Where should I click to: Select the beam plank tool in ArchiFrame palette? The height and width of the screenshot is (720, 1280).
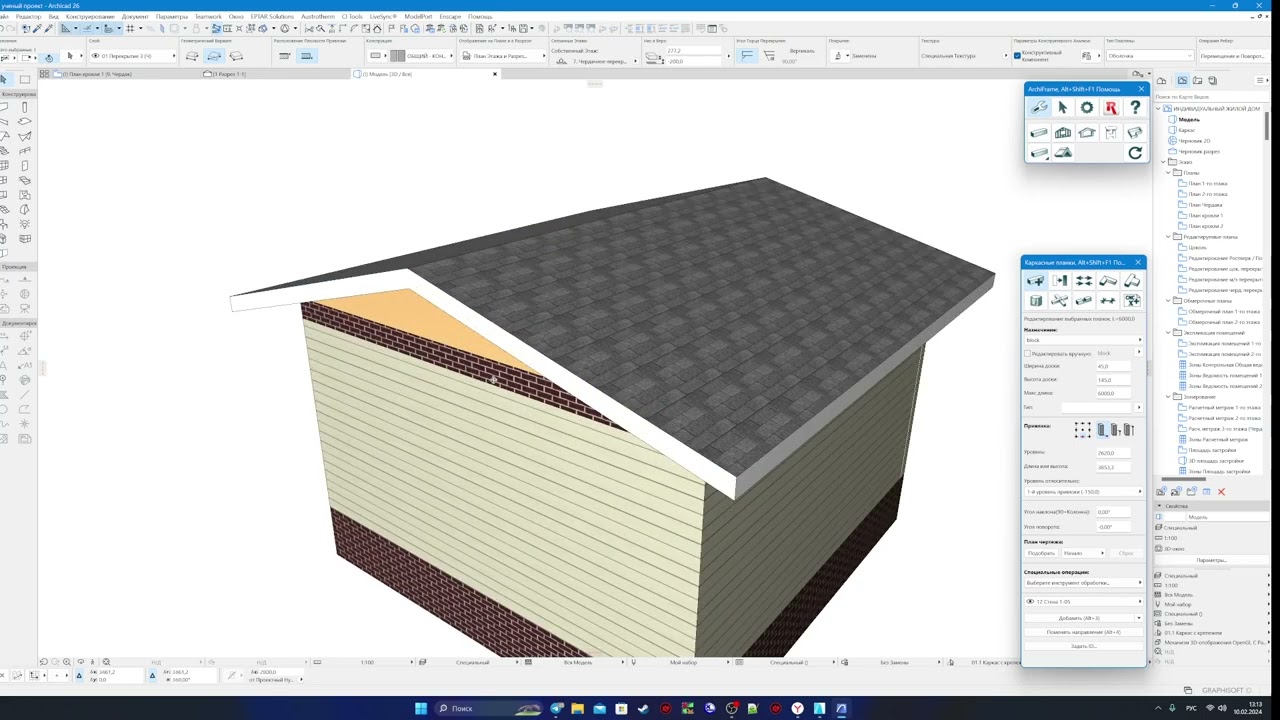coord(1039,132)
